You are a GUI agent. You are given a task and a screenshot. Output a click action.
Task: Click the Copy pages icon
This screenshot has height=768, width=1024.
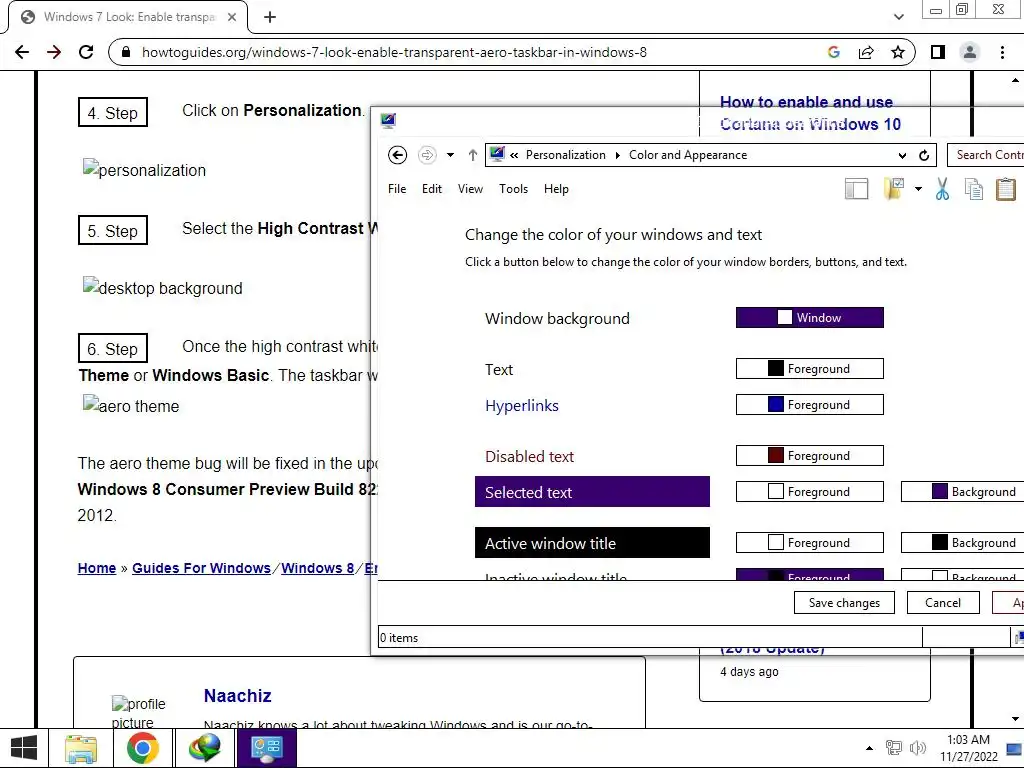[x=974, y=189]
